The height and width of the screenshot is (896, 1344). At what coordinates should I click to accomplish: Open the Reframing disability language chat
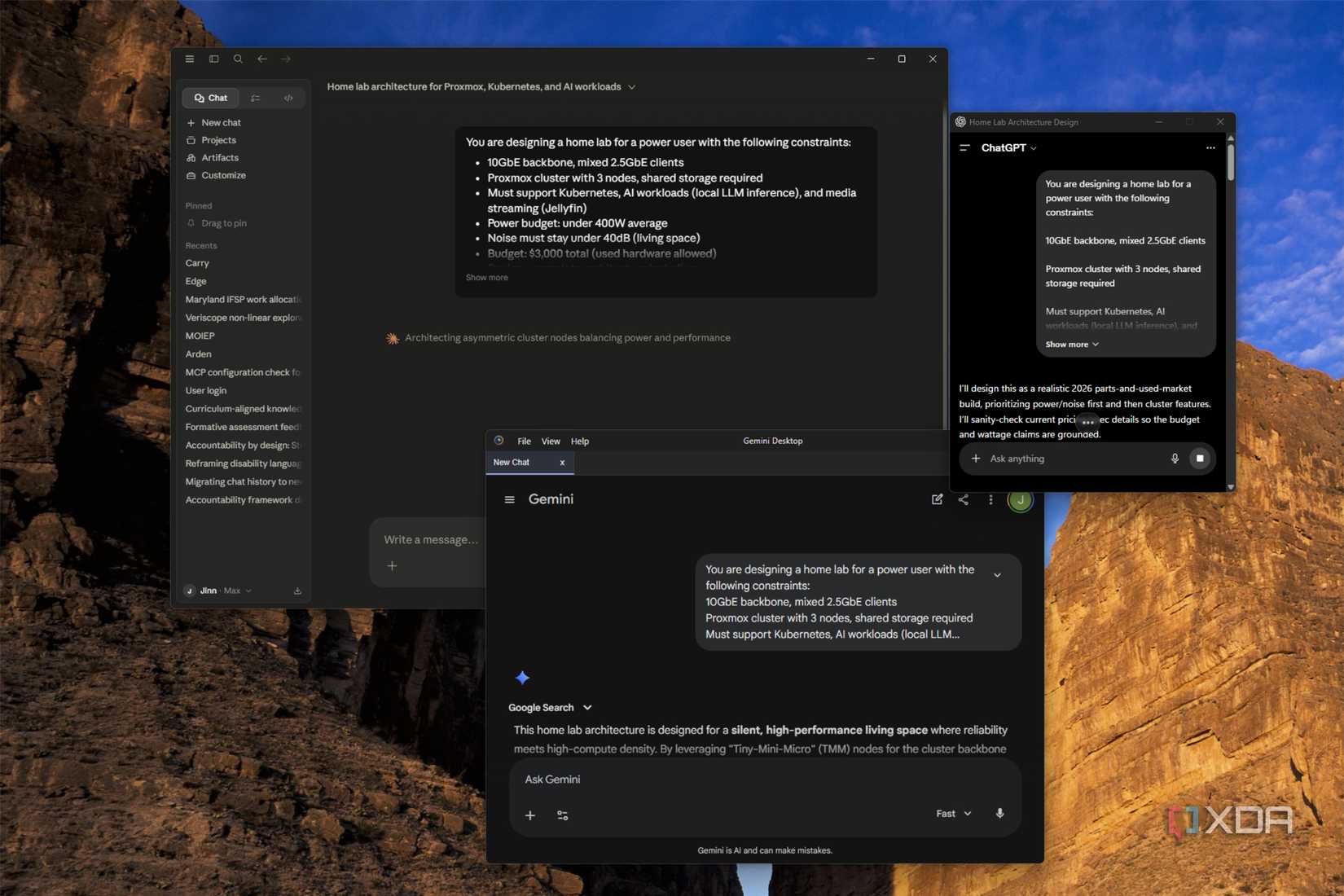point(244,463)
